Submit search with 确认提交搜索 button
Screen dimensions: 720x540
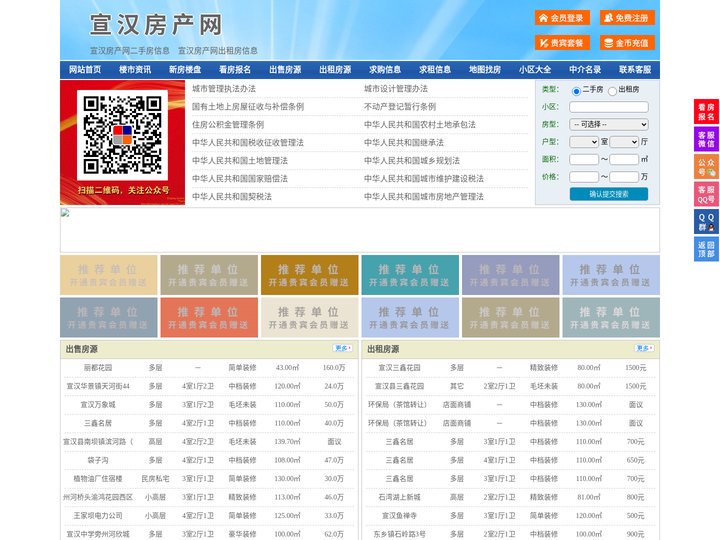point(609,194)
